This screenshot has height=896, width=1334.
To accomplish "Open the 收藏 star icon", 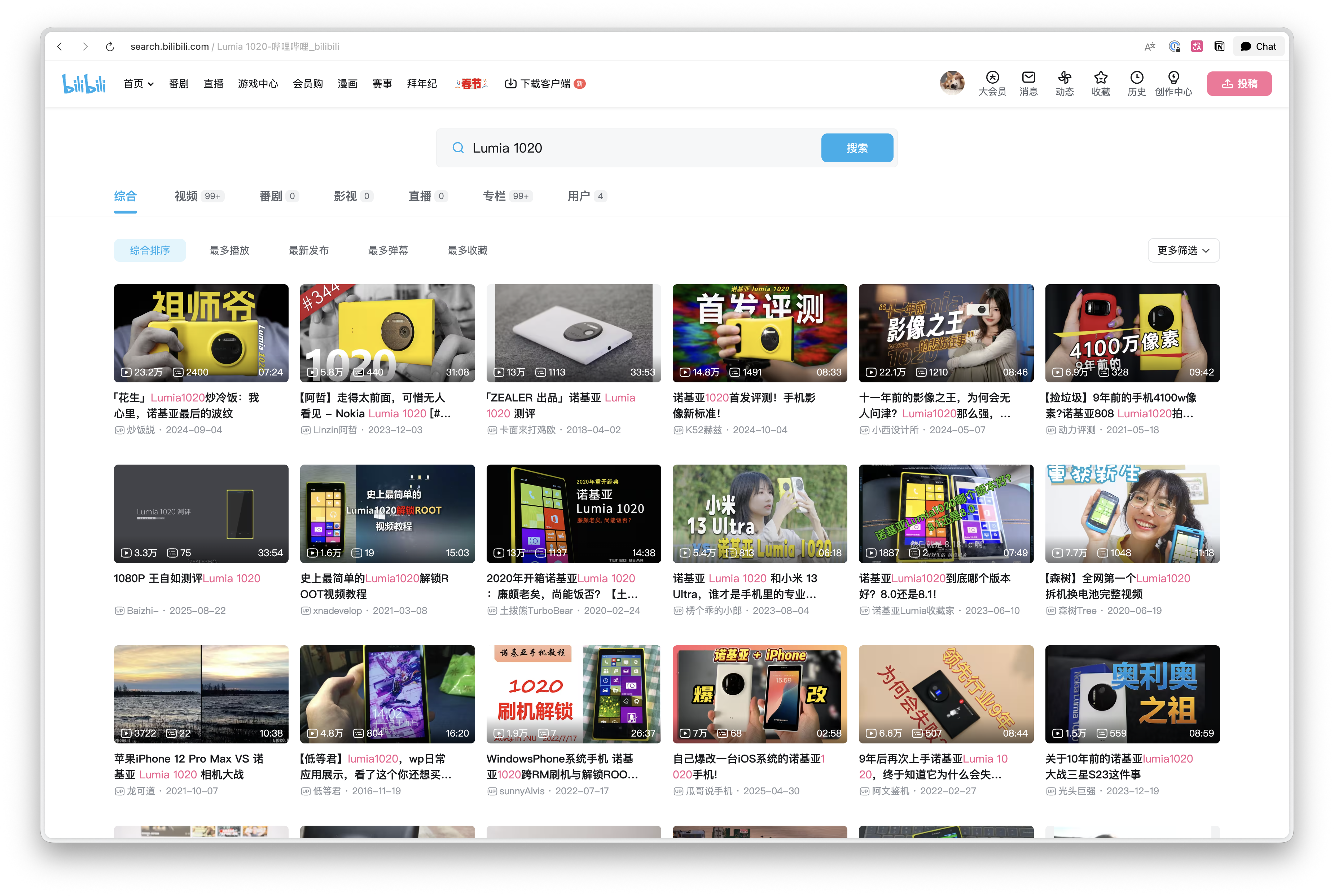I will 1100,78.
